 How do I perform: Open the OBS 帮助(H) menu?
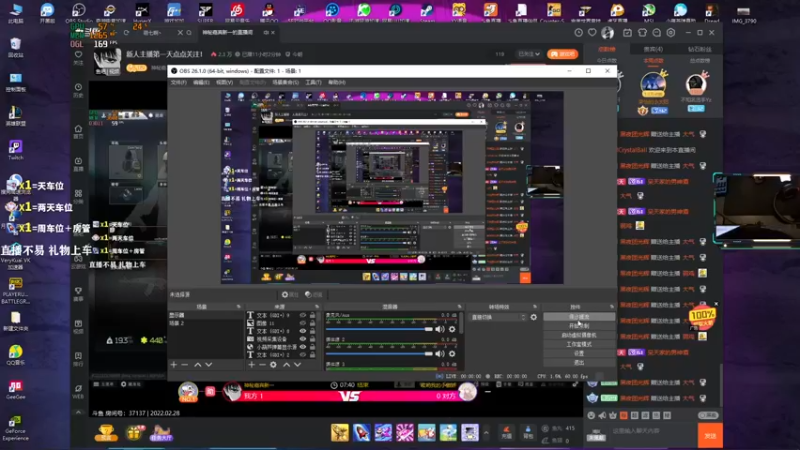pos(337,82)
